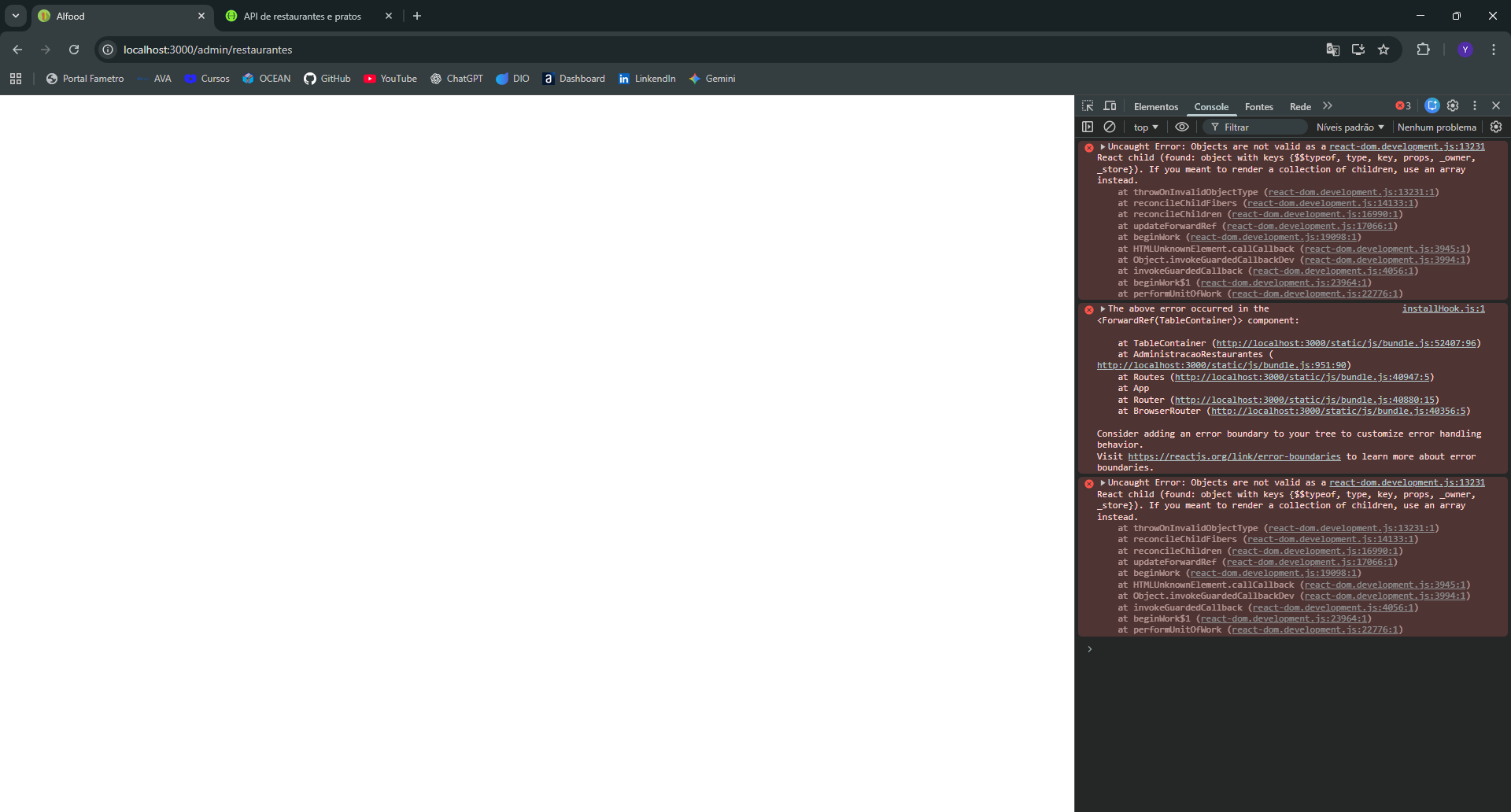Open the DIO bookmark
The image size is (1511, 812).
[512, 79]
